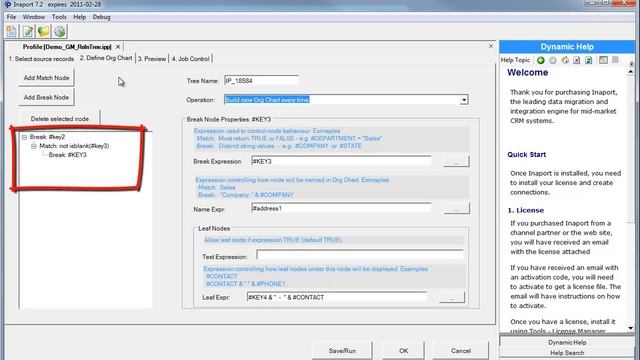
Task: Select the 'Break: #key2' tree item
Action: 47,137
